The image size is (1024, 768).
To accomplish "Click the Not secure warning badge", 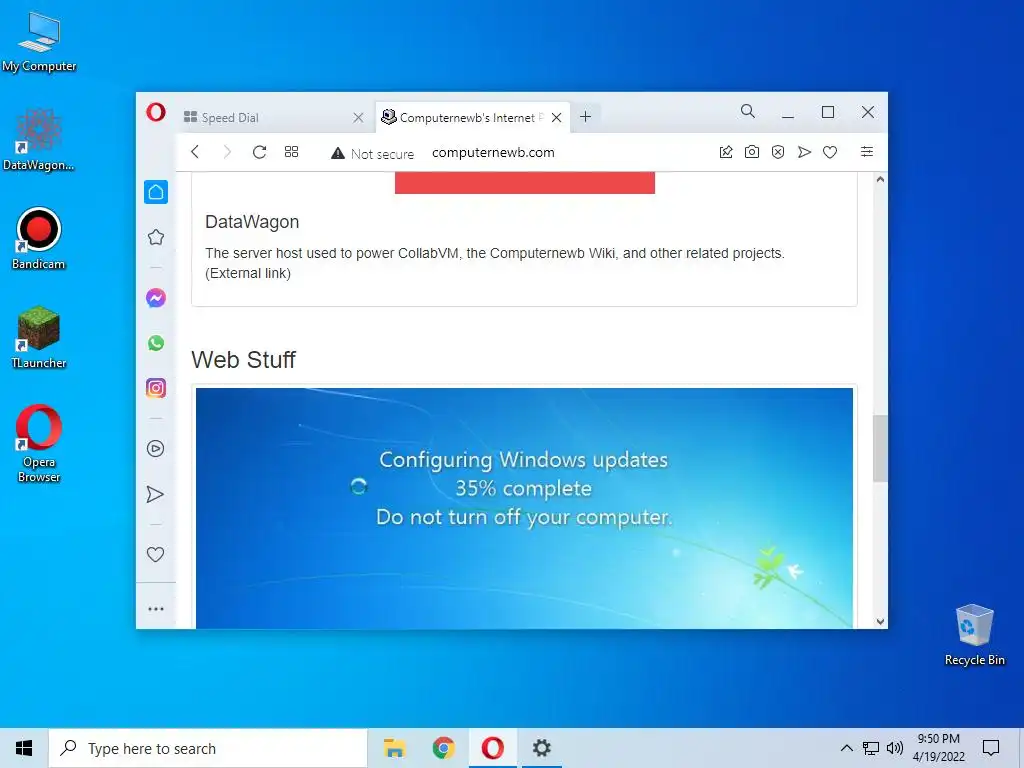I will (x=373, y=153).
